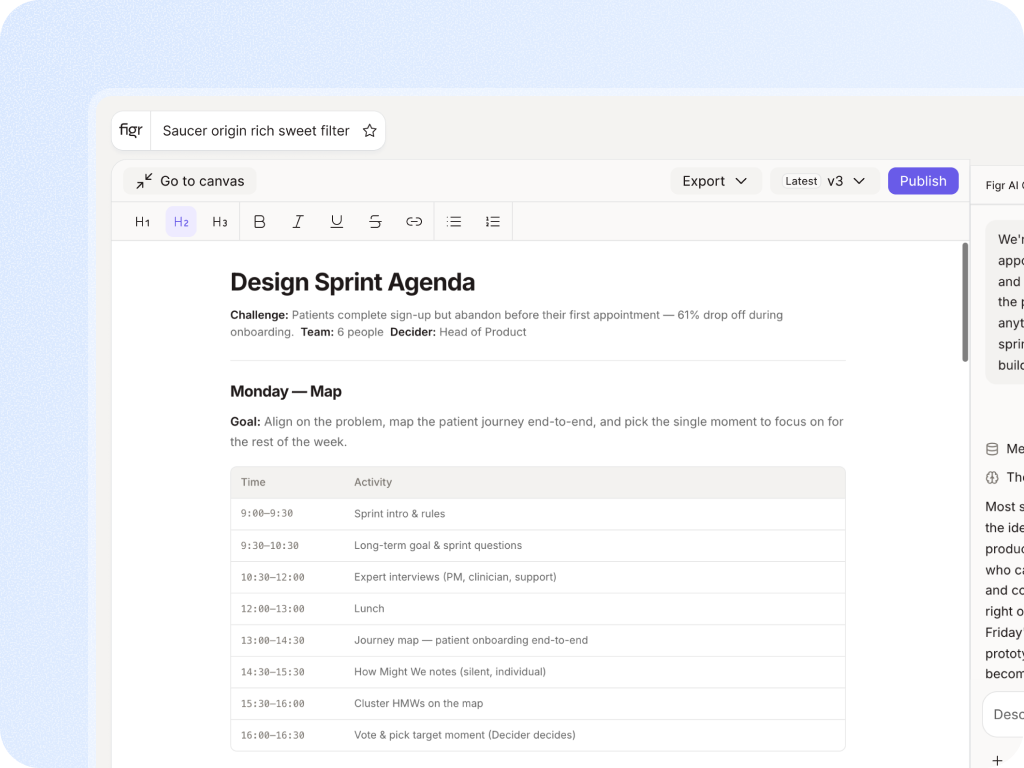The width and height of the screenshot is (1024, 768).
Task: Insert a hyperlink
Action: [x=414, y=222]
